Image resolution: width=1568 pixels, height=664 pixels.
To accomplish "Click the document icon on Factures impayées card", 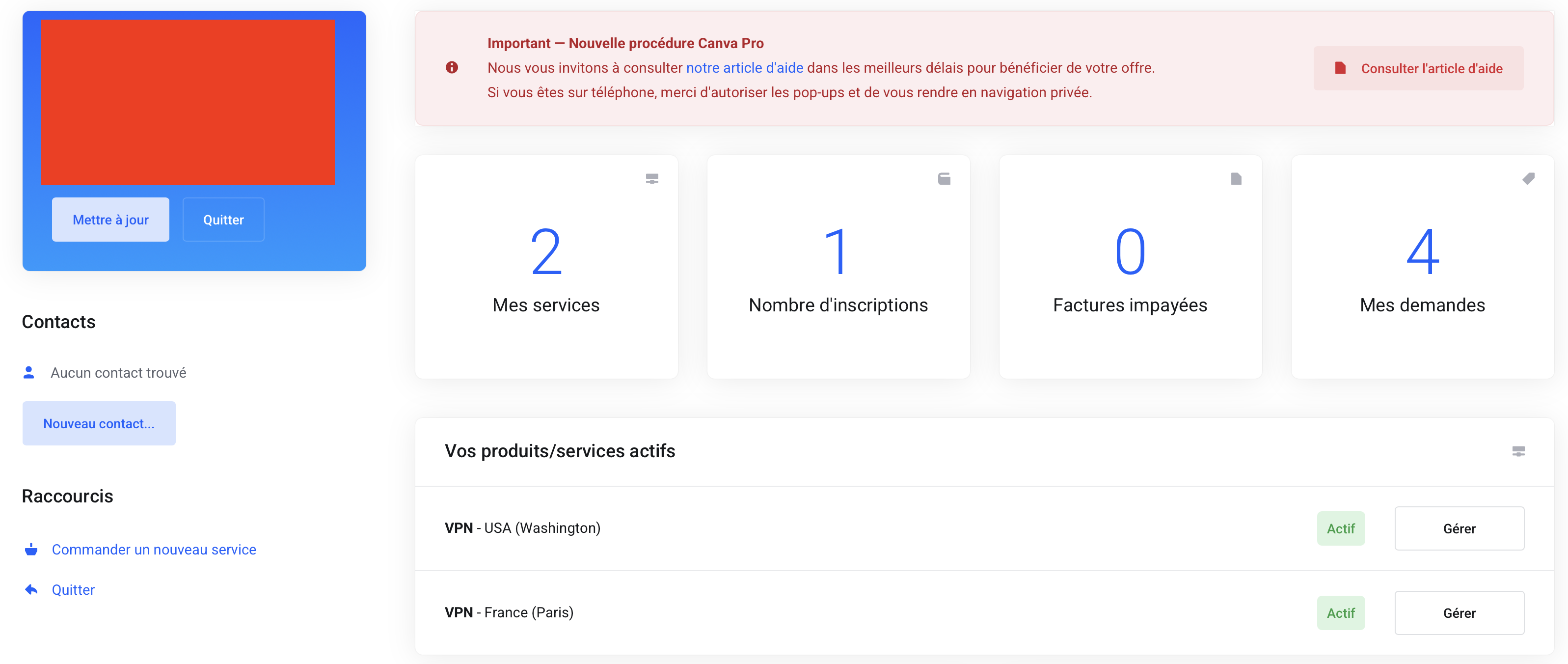I will tap(1236, 178).
